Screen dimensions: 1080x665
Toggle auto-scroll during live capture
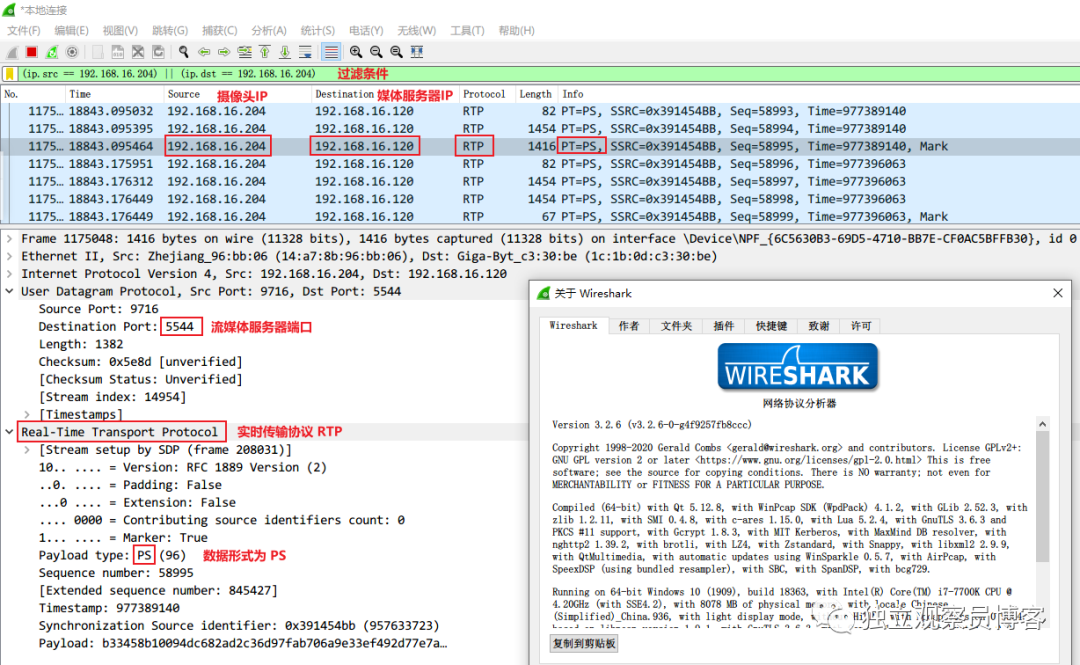(305, 52)
